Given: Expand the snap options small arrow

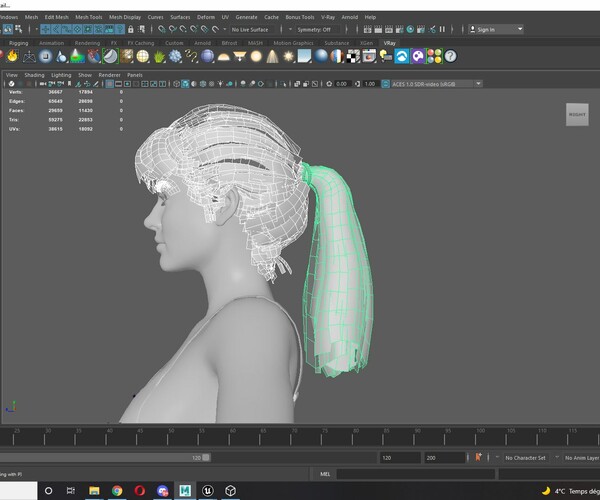Looking at the screenshot, I should click(x=225, y=29).
